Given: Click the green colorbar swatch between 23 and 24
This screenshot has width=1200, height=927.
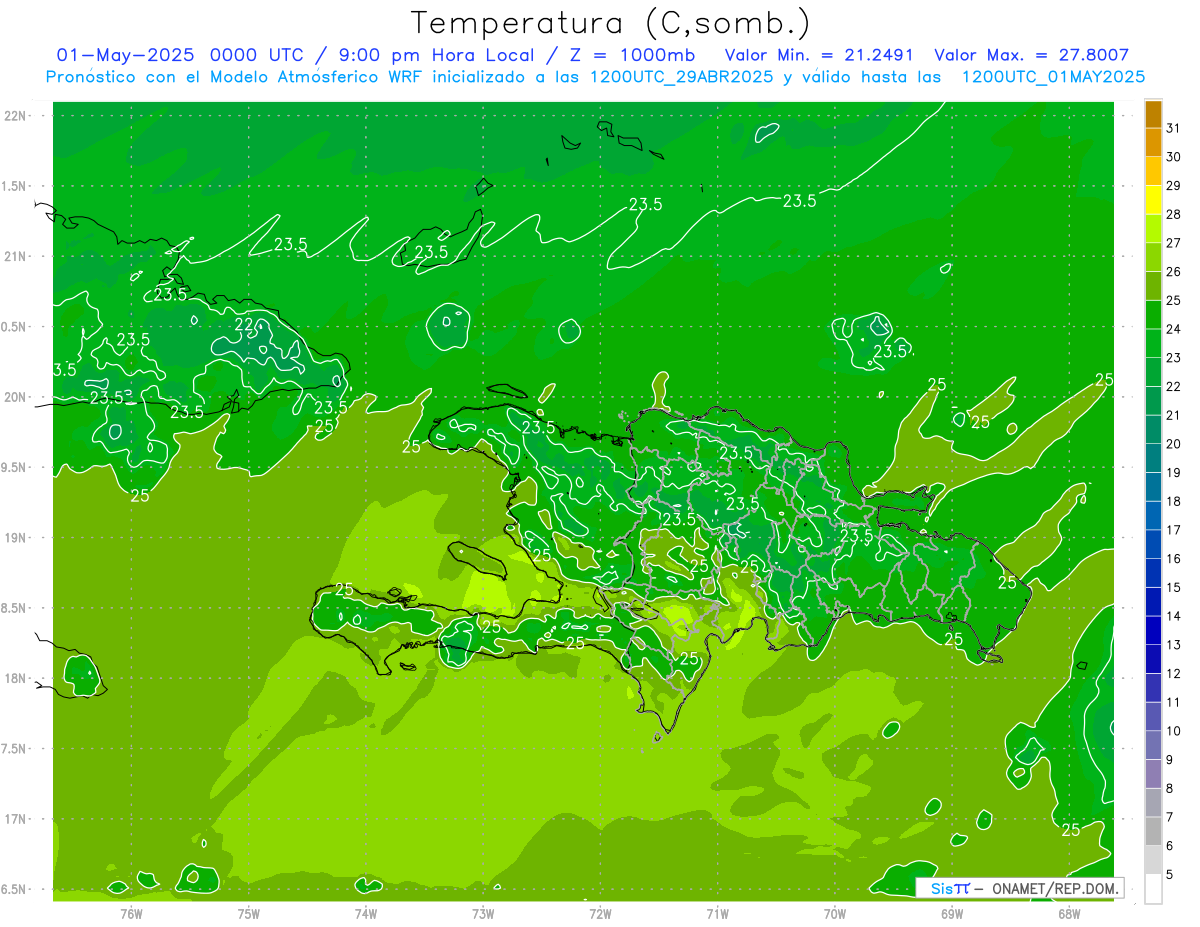Looking at the screenshot, I should point(1153,343).
